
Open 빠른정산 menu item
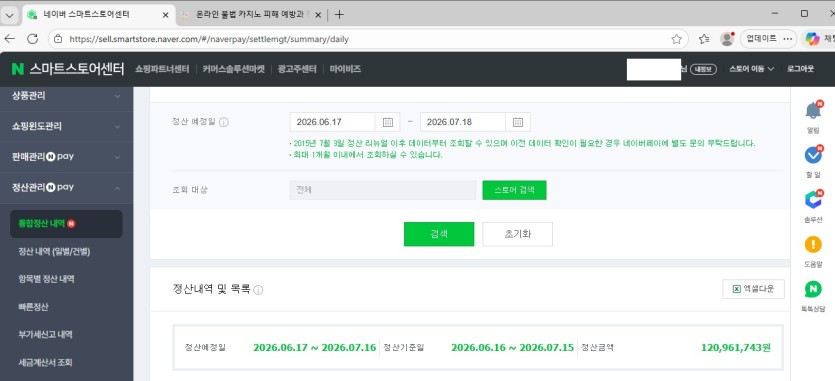34,307
